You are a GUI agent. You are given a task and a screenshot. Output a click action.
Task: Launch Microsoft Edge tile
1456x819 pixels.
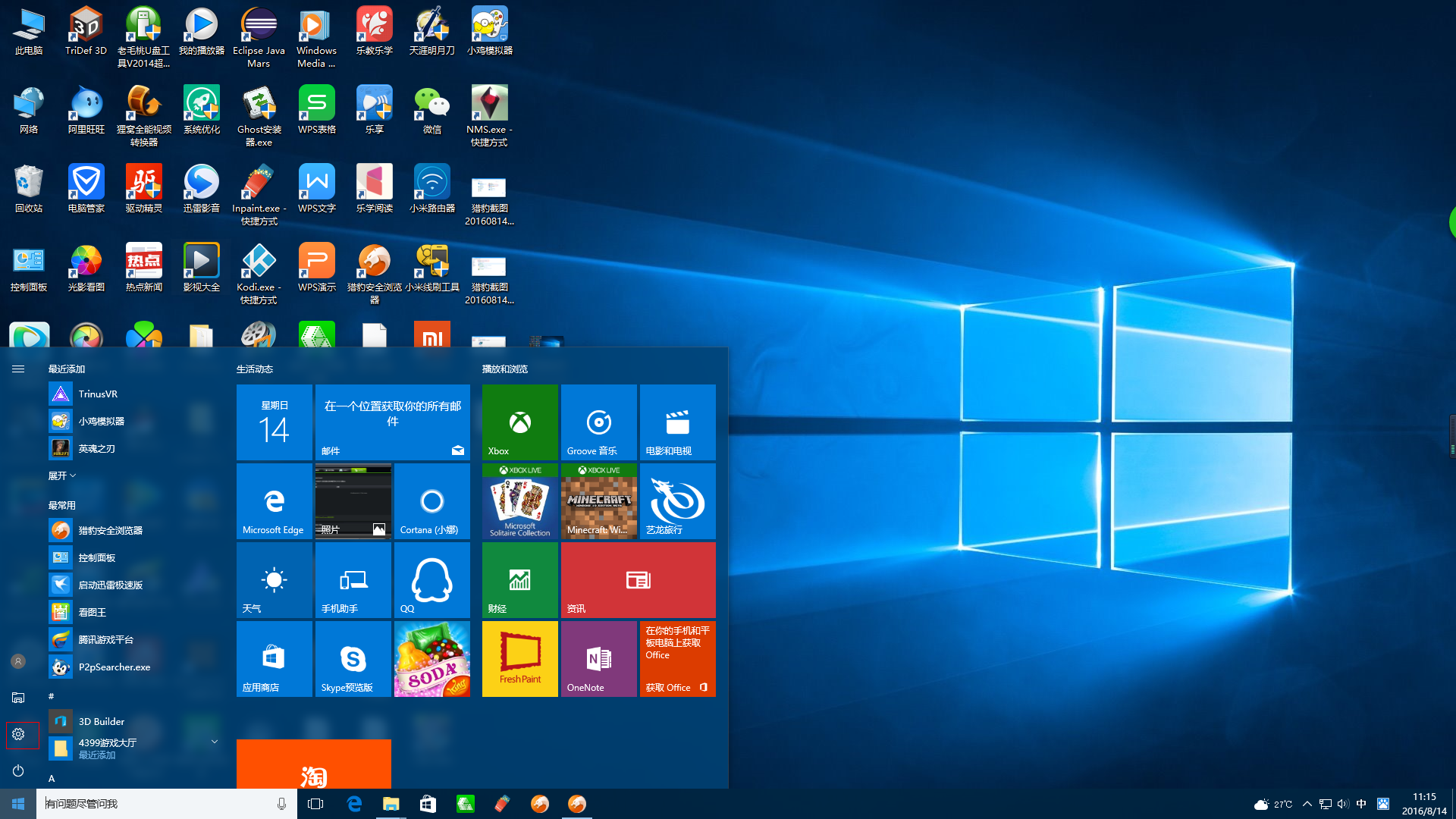(274, 500)
